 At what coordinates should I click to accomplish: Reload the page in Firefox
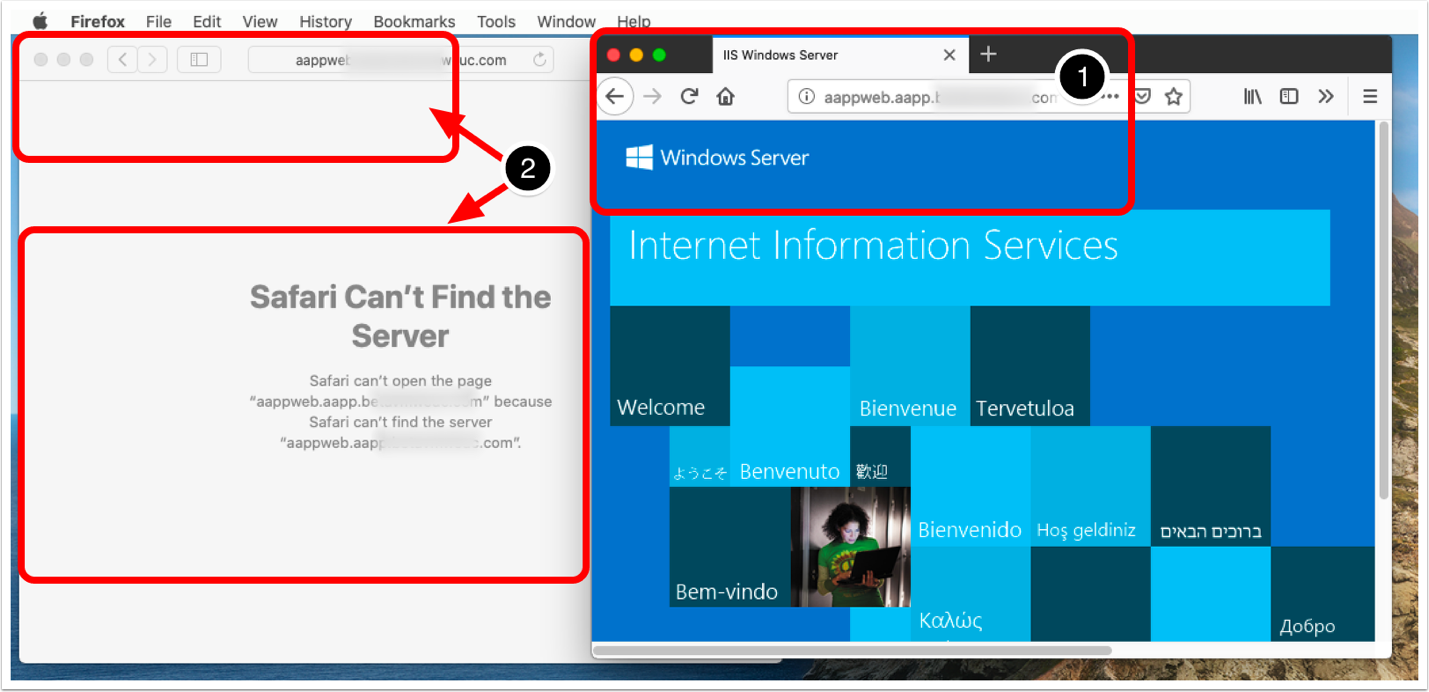click(689, 96)
